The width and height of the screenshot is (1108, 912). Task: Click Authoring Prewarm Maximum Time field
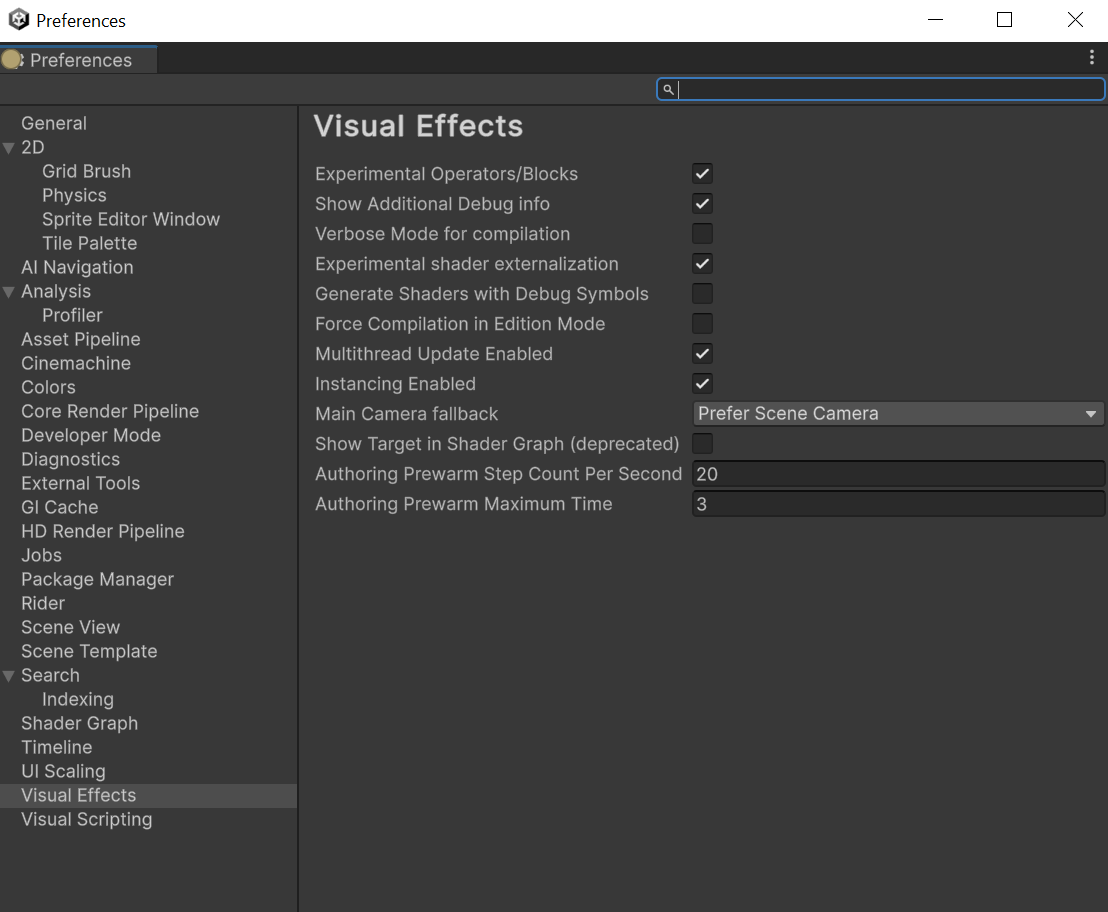898,504
